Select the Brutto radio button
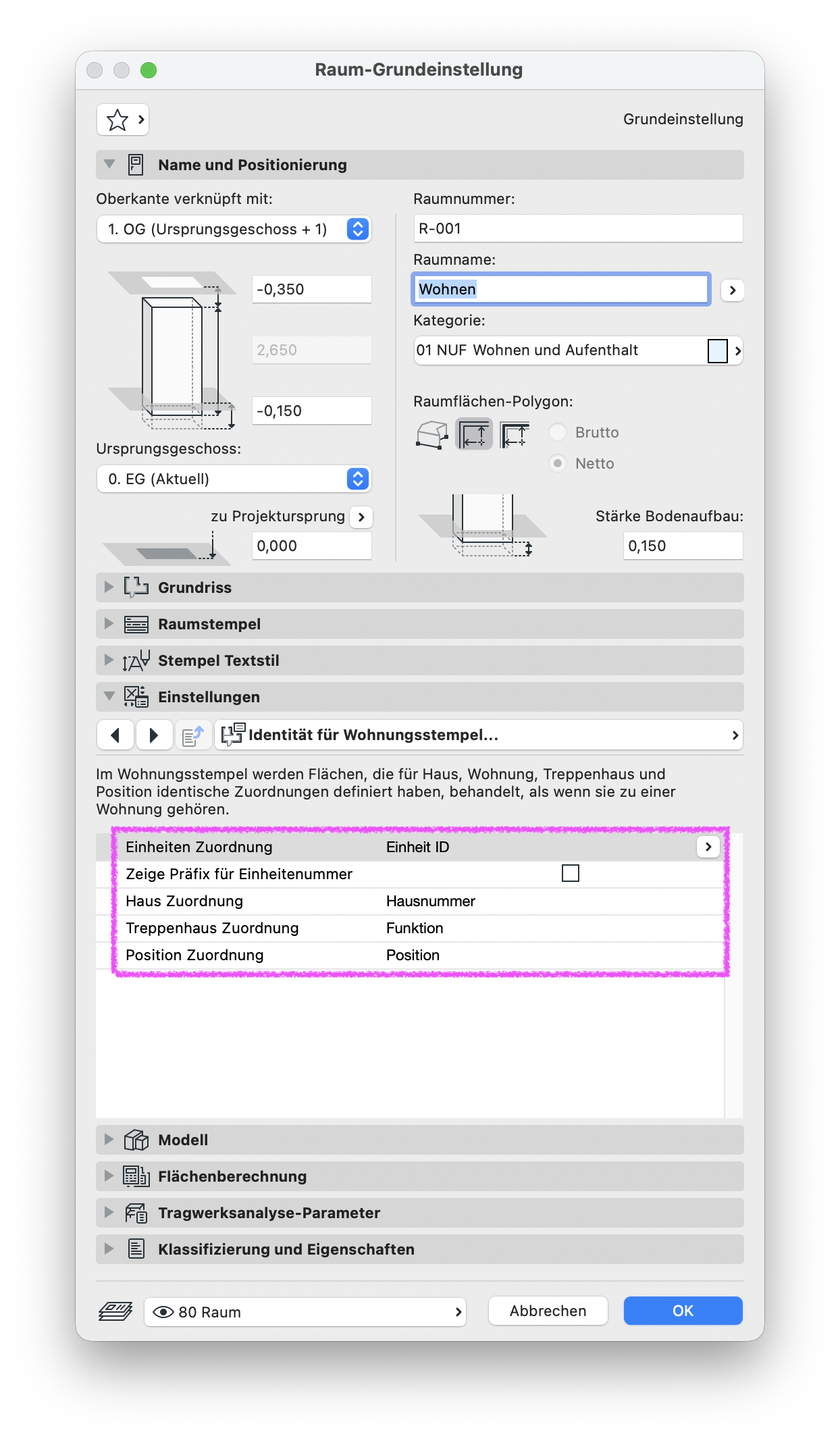The width and height of the screenshot is (840, 1441). point(558,432)
